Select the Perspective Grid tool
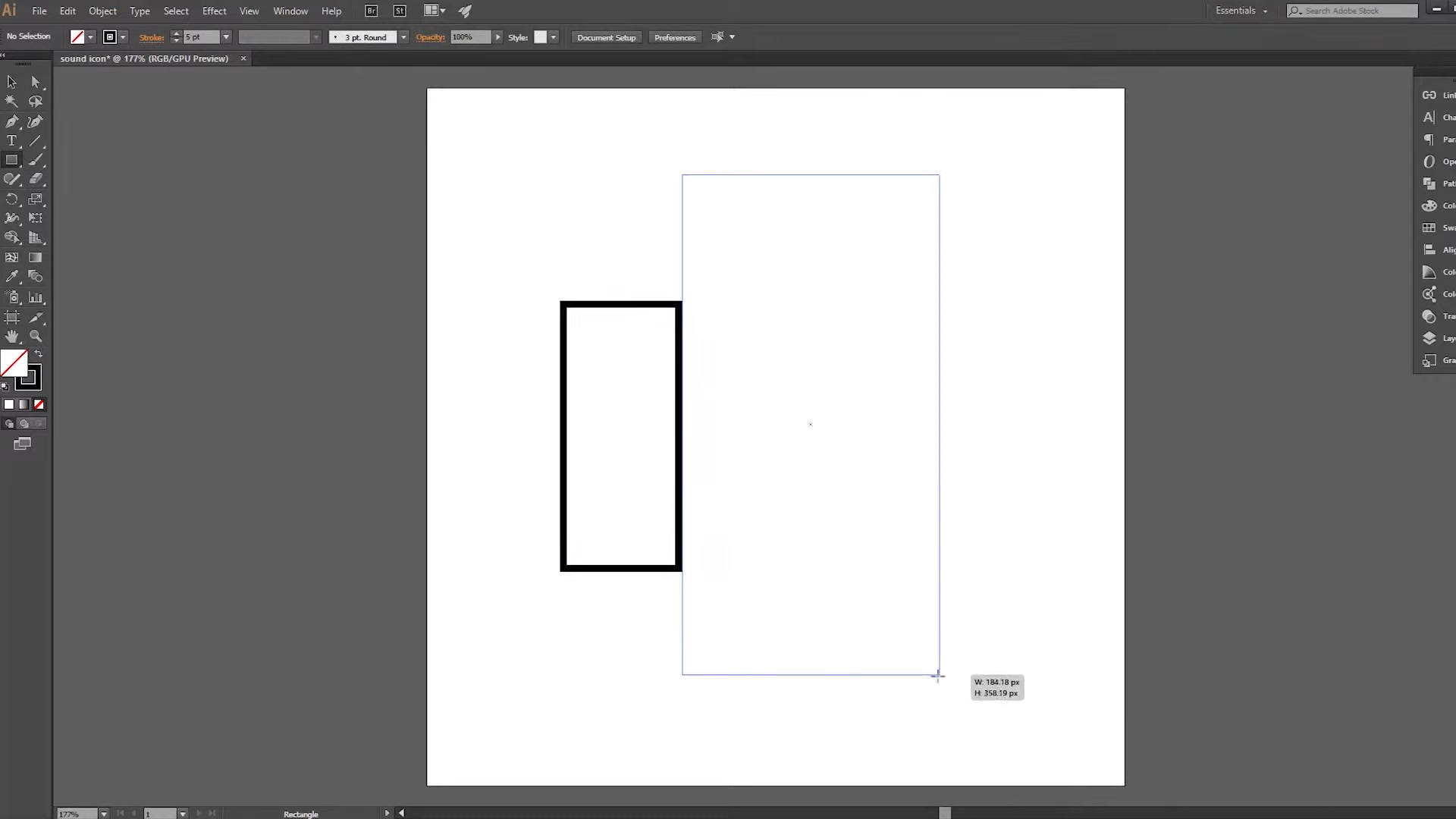Image resolution: width=1456 pixels, height=819 pixels. [x=36, y=238]
